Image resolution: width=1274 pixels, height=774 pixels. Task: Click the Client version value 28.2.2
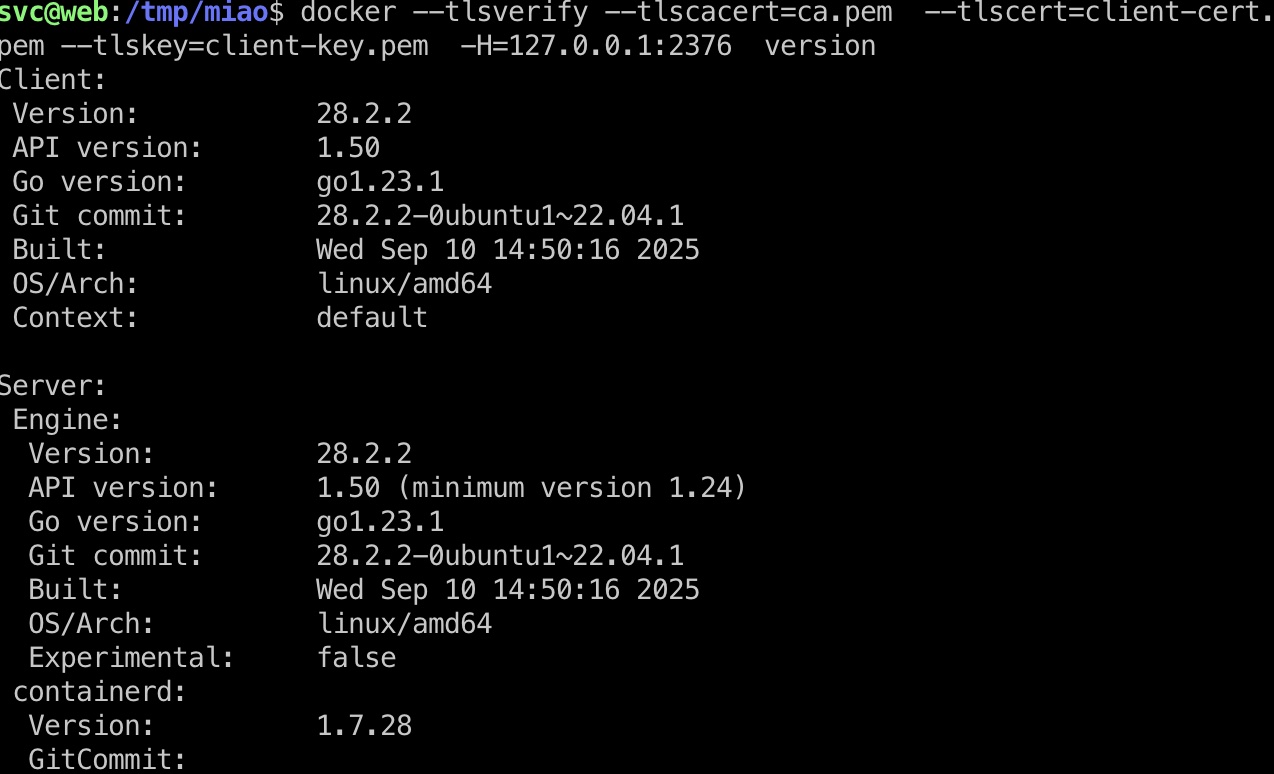click(x=364, y=115)
